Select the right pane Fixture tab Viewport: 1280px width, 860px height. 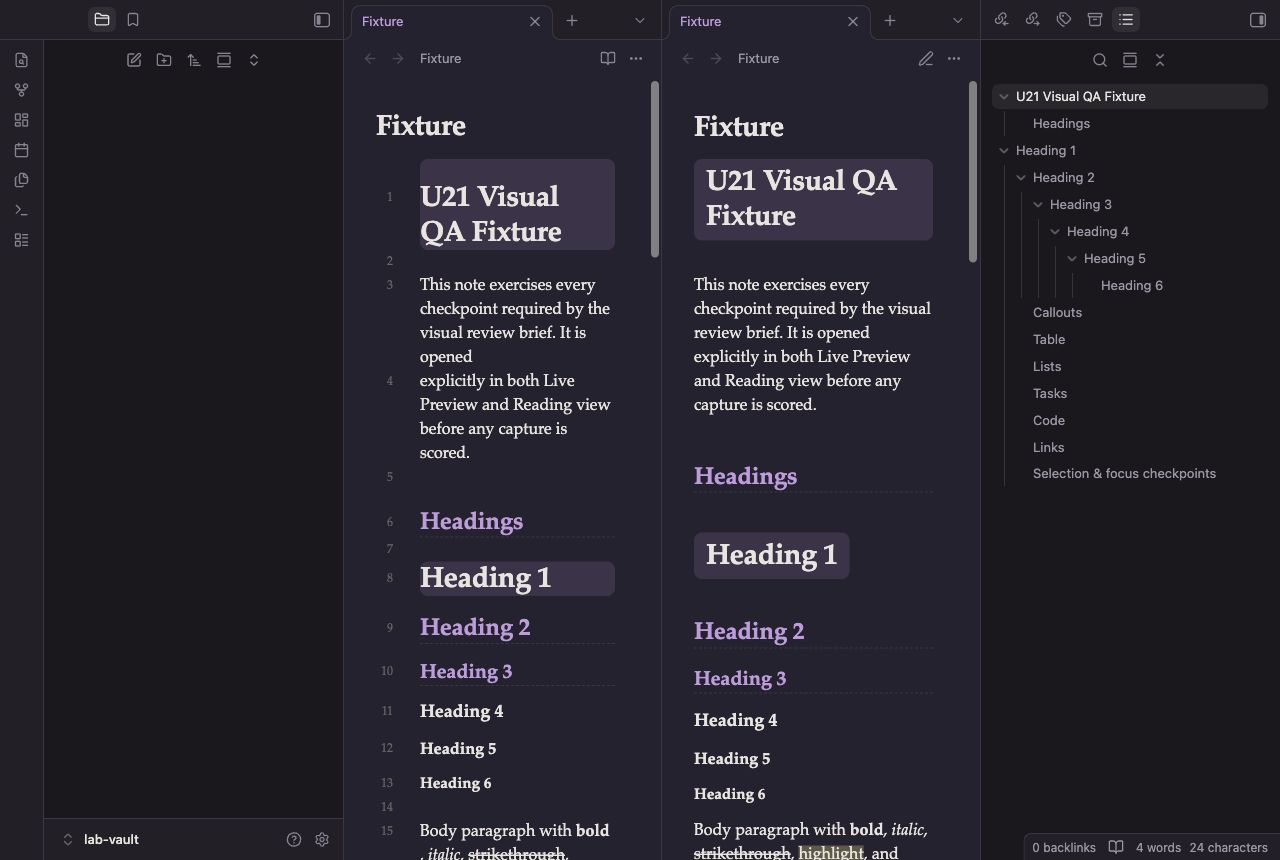click(x=770, y=21)
